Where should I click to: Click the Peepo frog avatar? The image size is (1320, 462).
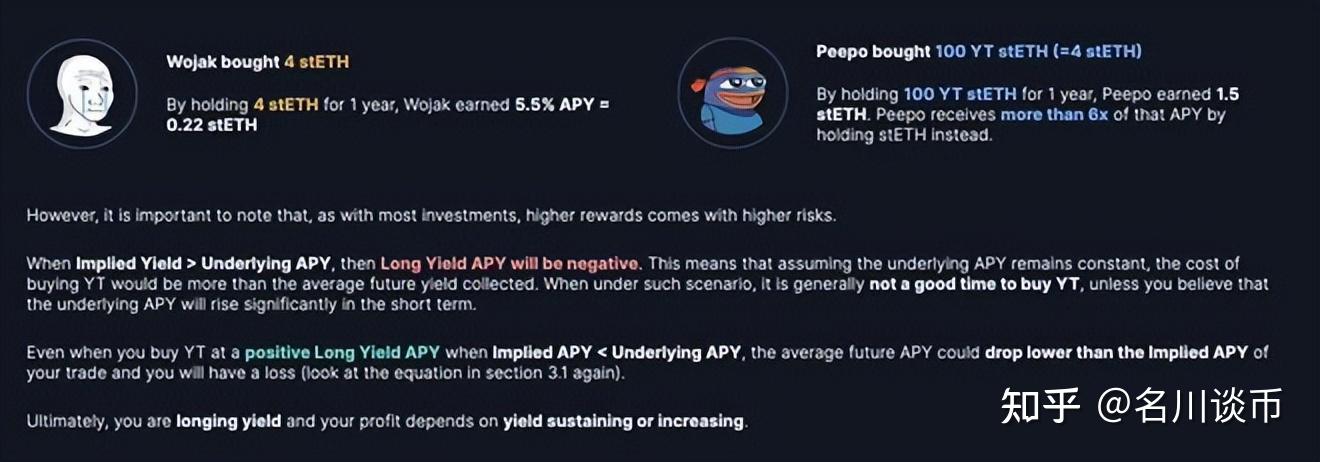731,93
